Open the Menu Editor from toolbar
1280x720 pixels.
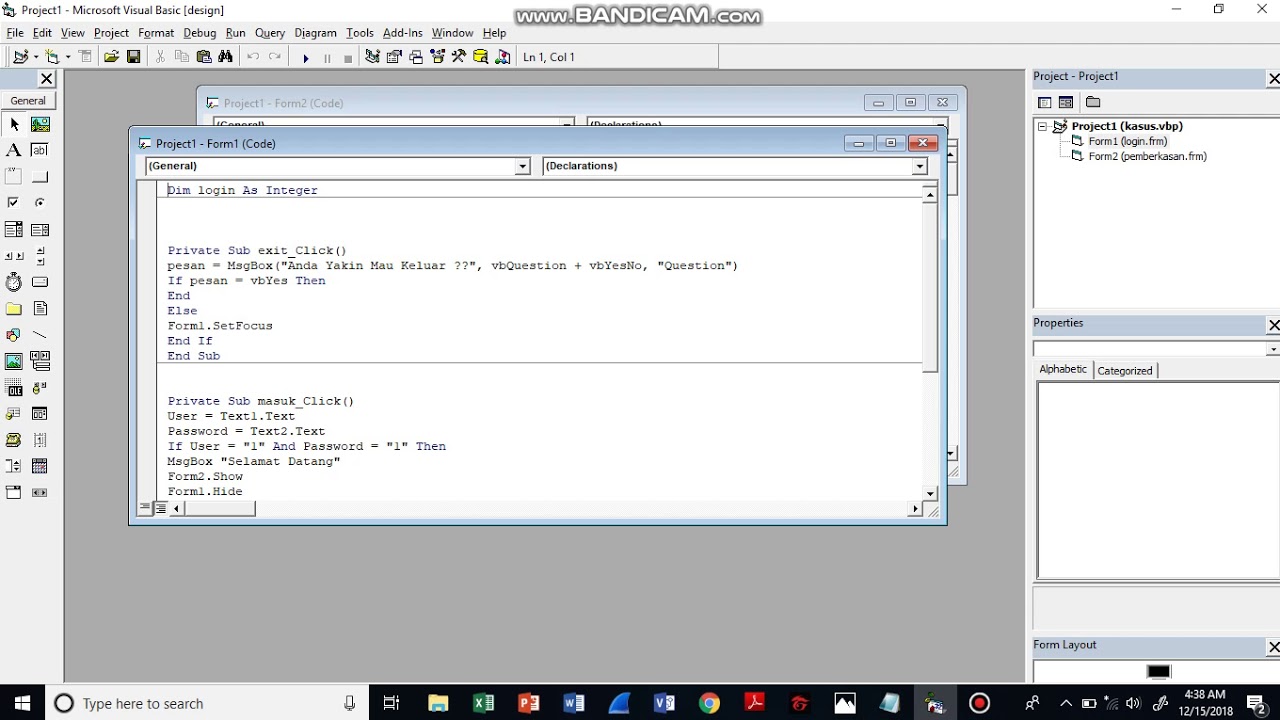click(x=85, y=57)
